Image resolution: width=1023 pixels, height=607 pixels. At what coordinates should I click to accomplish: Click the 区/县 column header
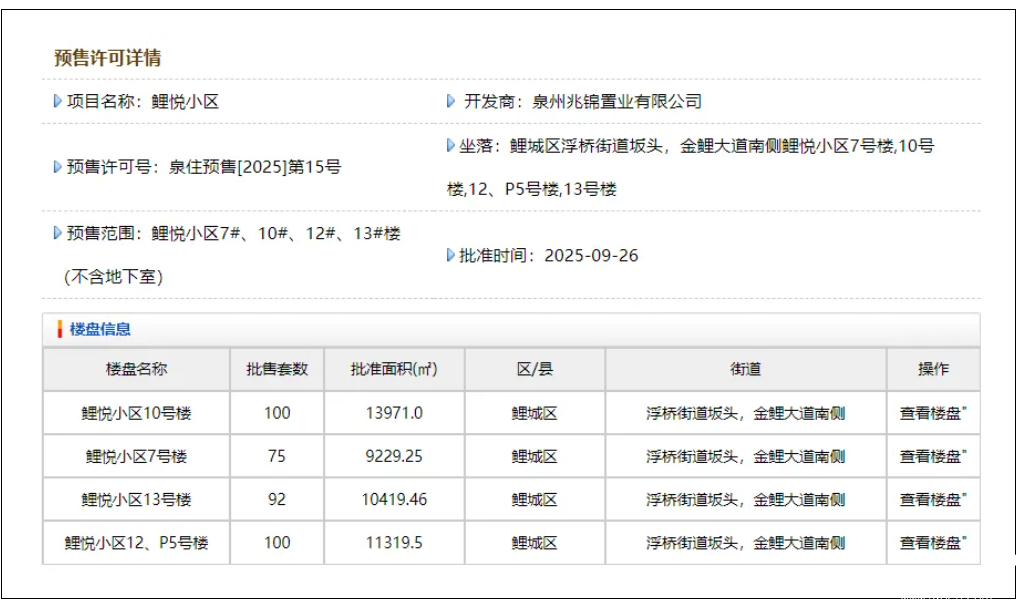[x=534, y=369]
